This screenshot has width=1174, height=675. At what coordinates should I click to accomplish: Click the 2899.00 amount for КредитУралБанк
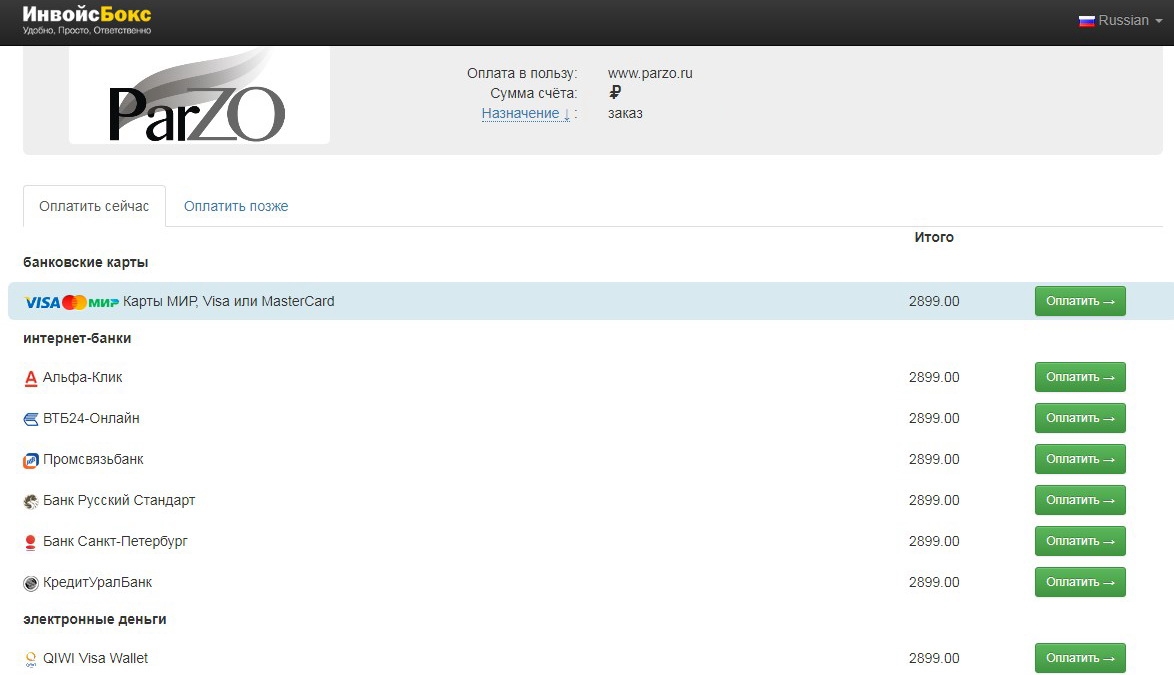pos(934,582)
